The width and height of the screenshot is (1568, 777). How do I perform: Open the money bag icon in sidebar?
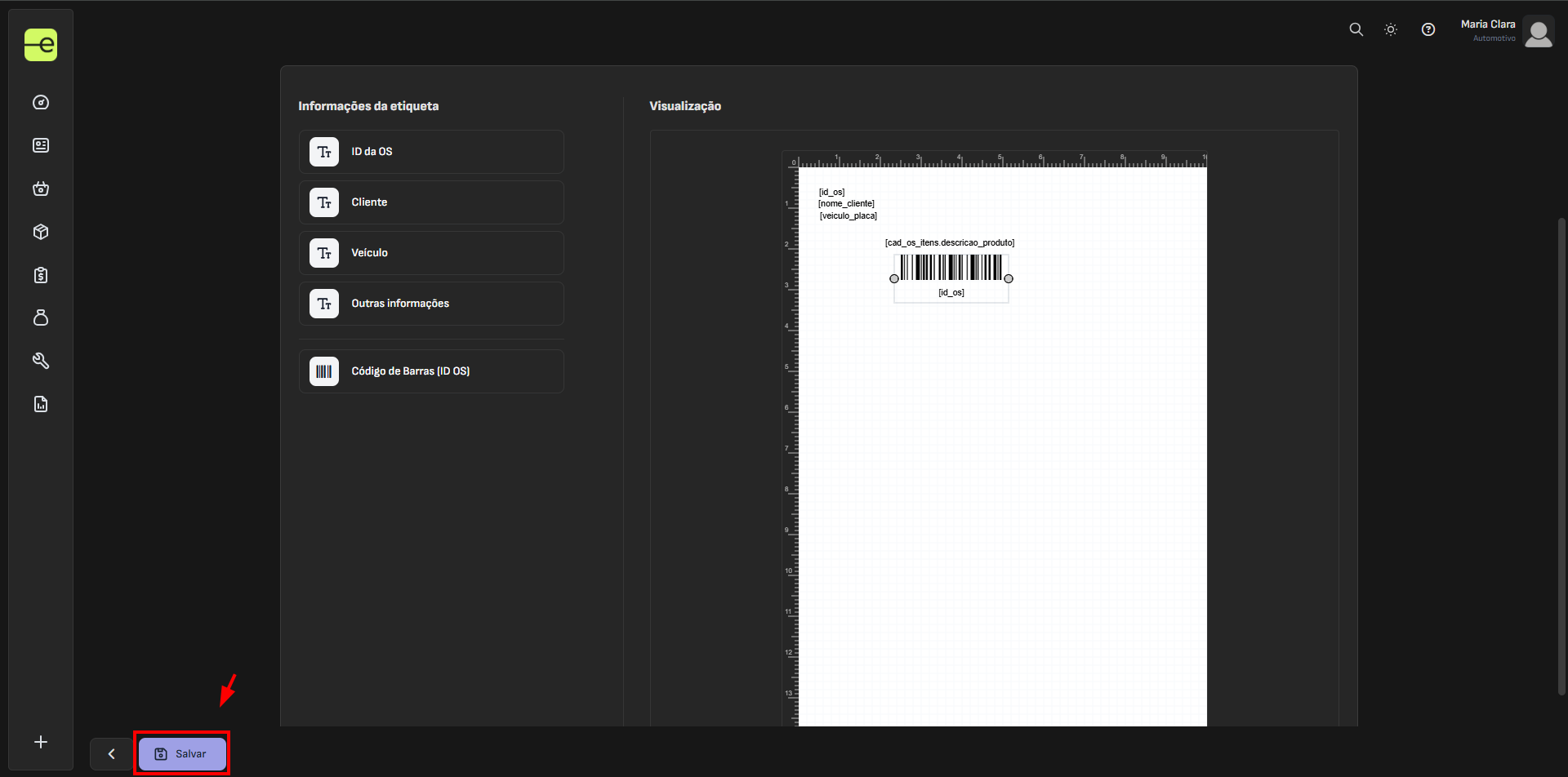click(41, 317)
